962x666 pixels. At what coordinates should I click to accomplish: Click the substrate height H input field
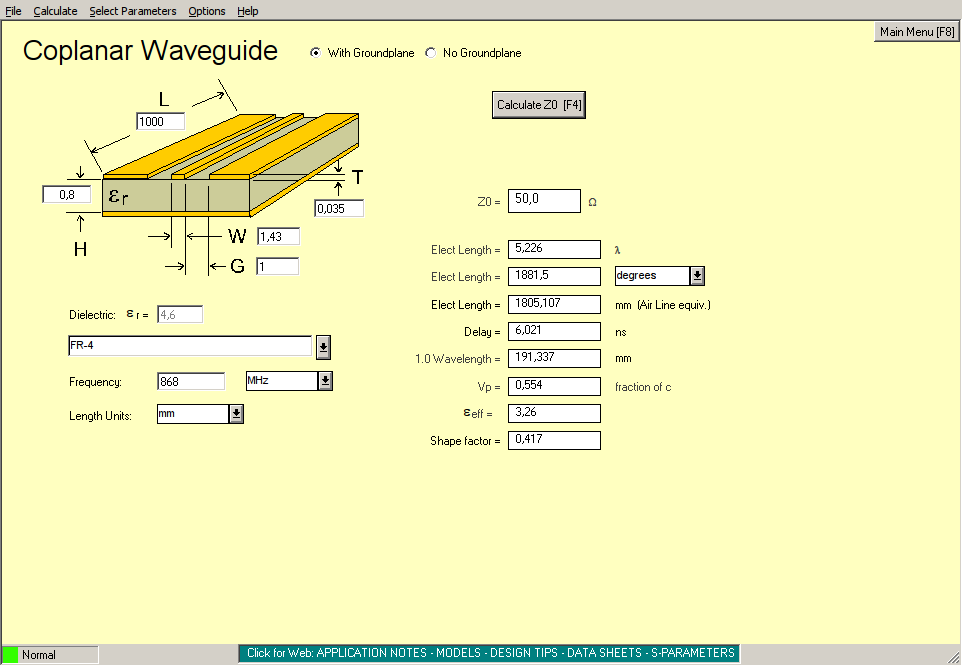tap(67, 195)
